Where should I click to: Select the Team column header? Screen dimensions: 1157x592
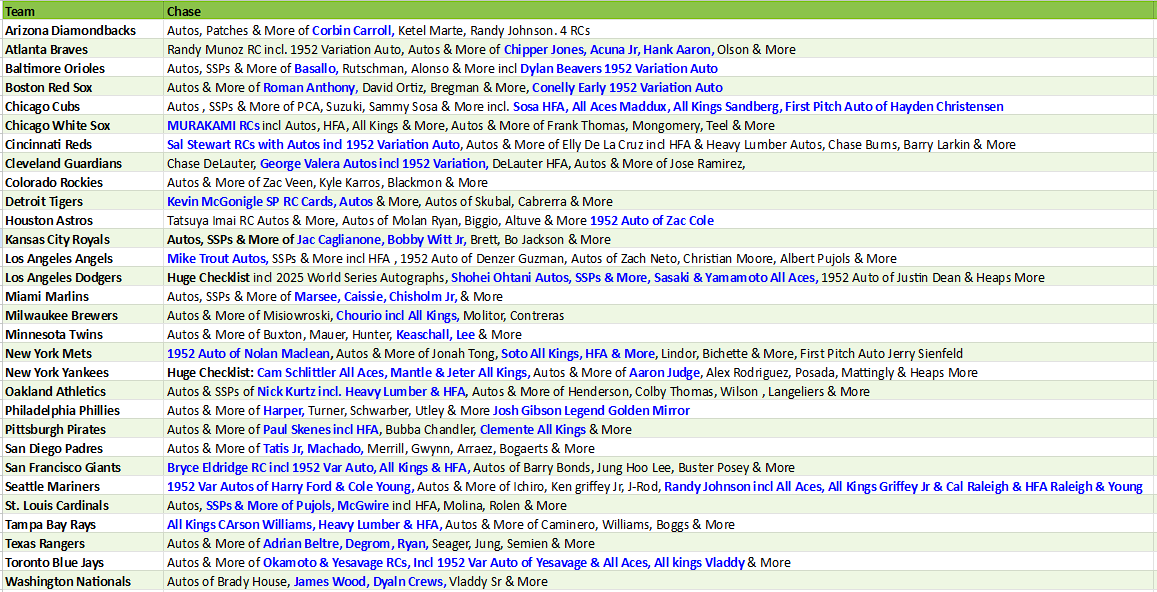[82, 11]
